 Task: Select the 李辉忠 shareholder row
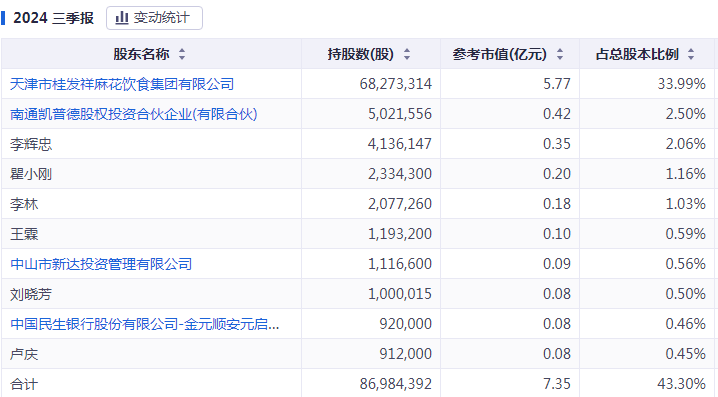[358, 144]
